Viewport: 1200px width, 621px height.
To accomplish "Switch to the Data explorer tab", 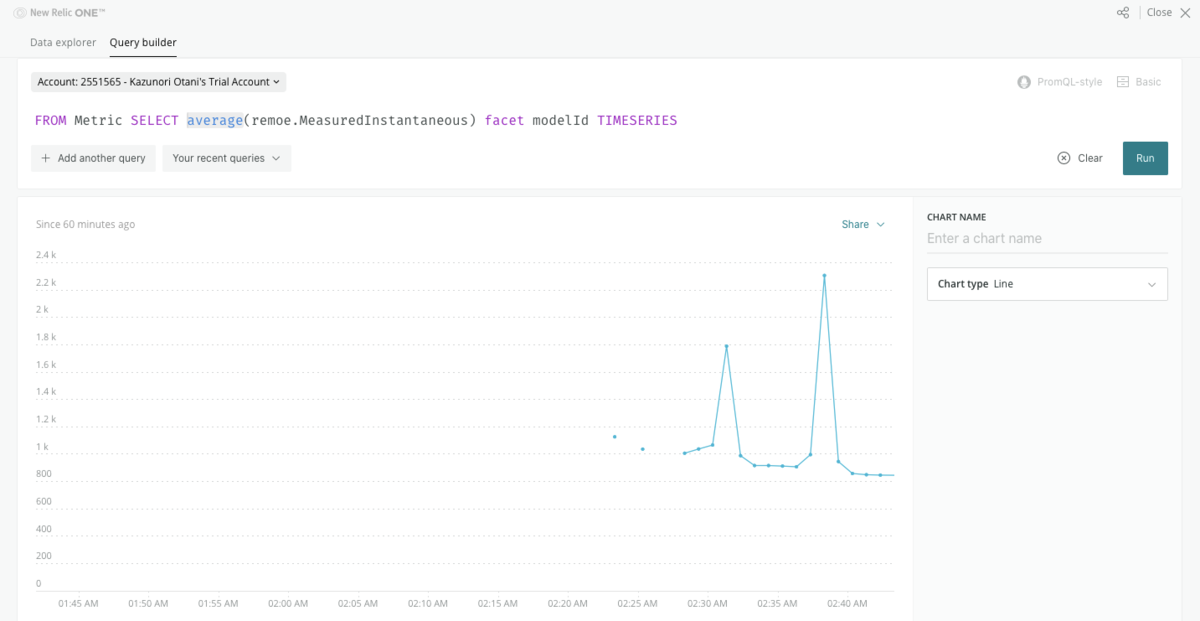I will (63, 42).
